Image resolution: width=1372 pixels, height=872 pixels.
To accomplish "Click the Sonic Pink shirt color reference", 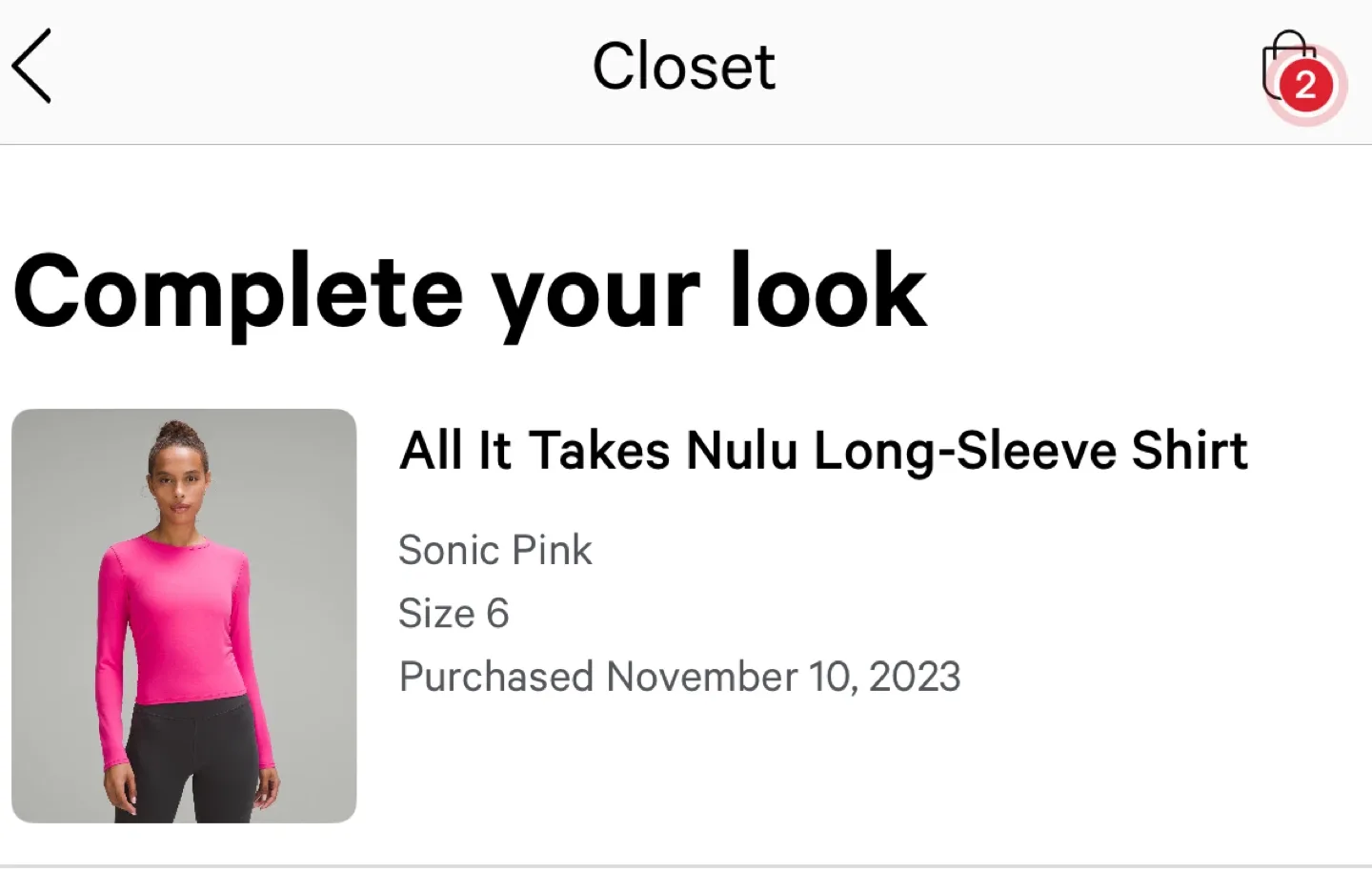I will pyautogui.click(x=495, y=549).
